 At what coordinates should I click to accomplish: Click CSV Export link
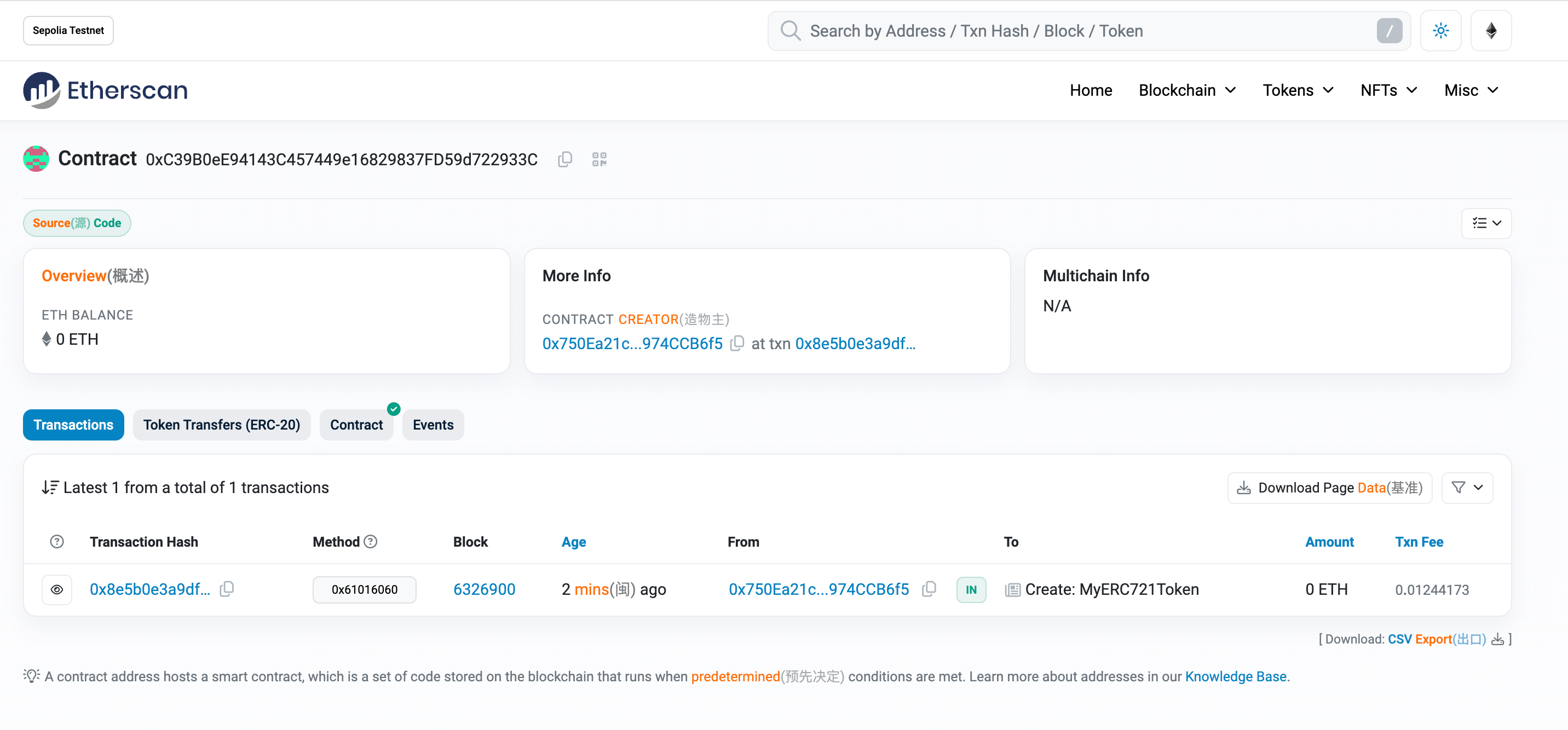tap(1437, 639)
